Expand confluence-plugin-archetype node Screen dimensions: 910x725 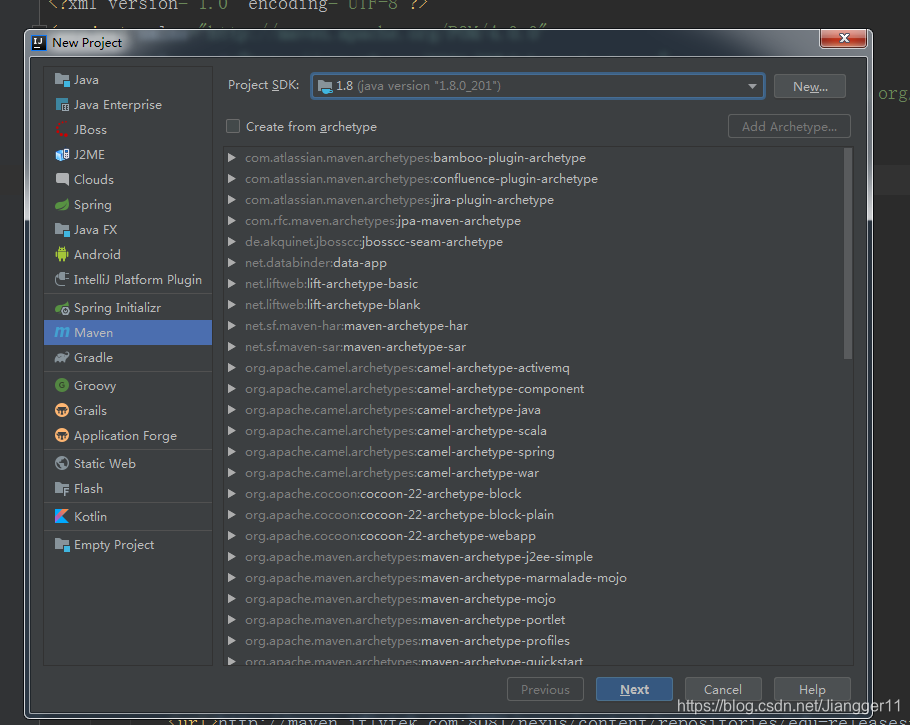click(x=232, y=178)
